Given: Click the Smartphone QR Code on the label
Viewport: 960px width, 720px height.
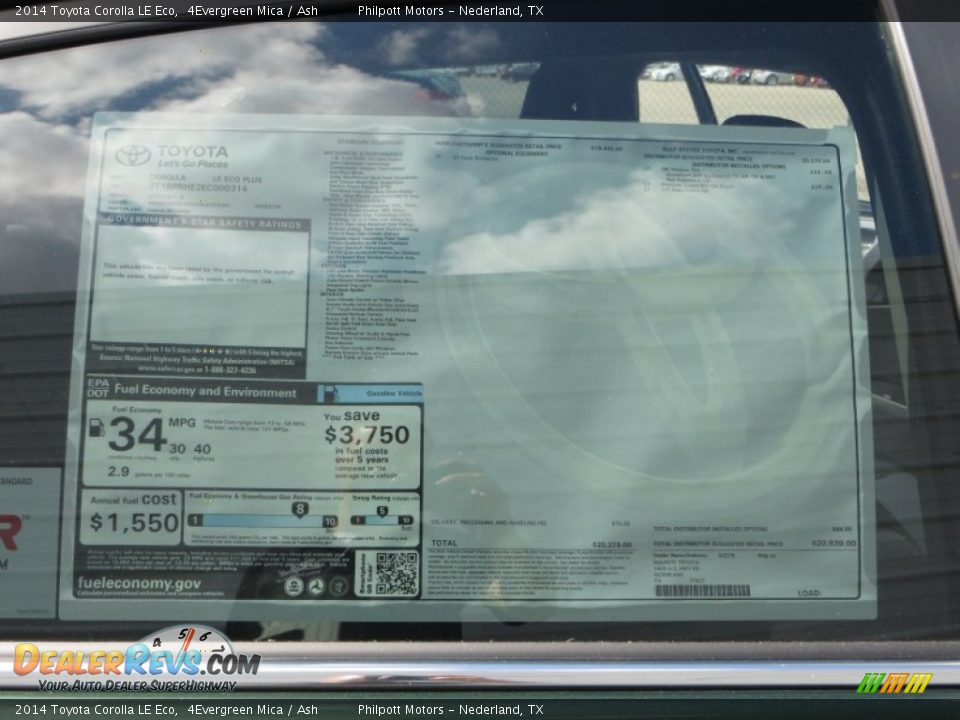Looking at the screenshot, I should click(394, 570).
